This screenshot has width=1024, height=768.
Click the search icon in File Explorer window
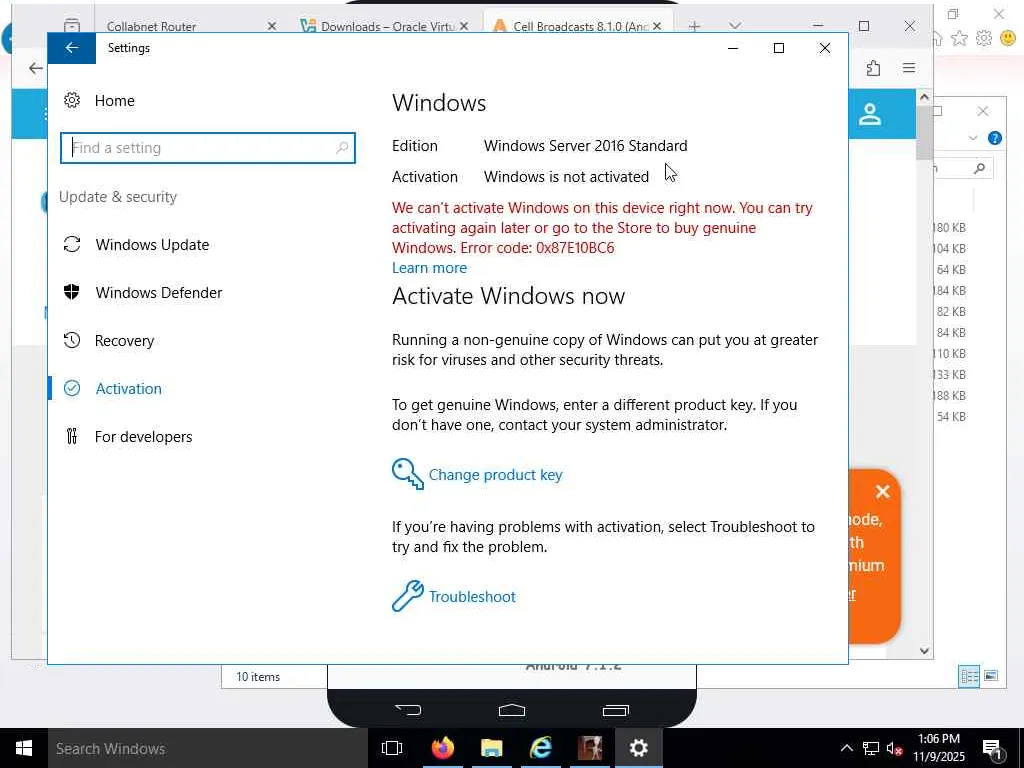pos(979,168)
